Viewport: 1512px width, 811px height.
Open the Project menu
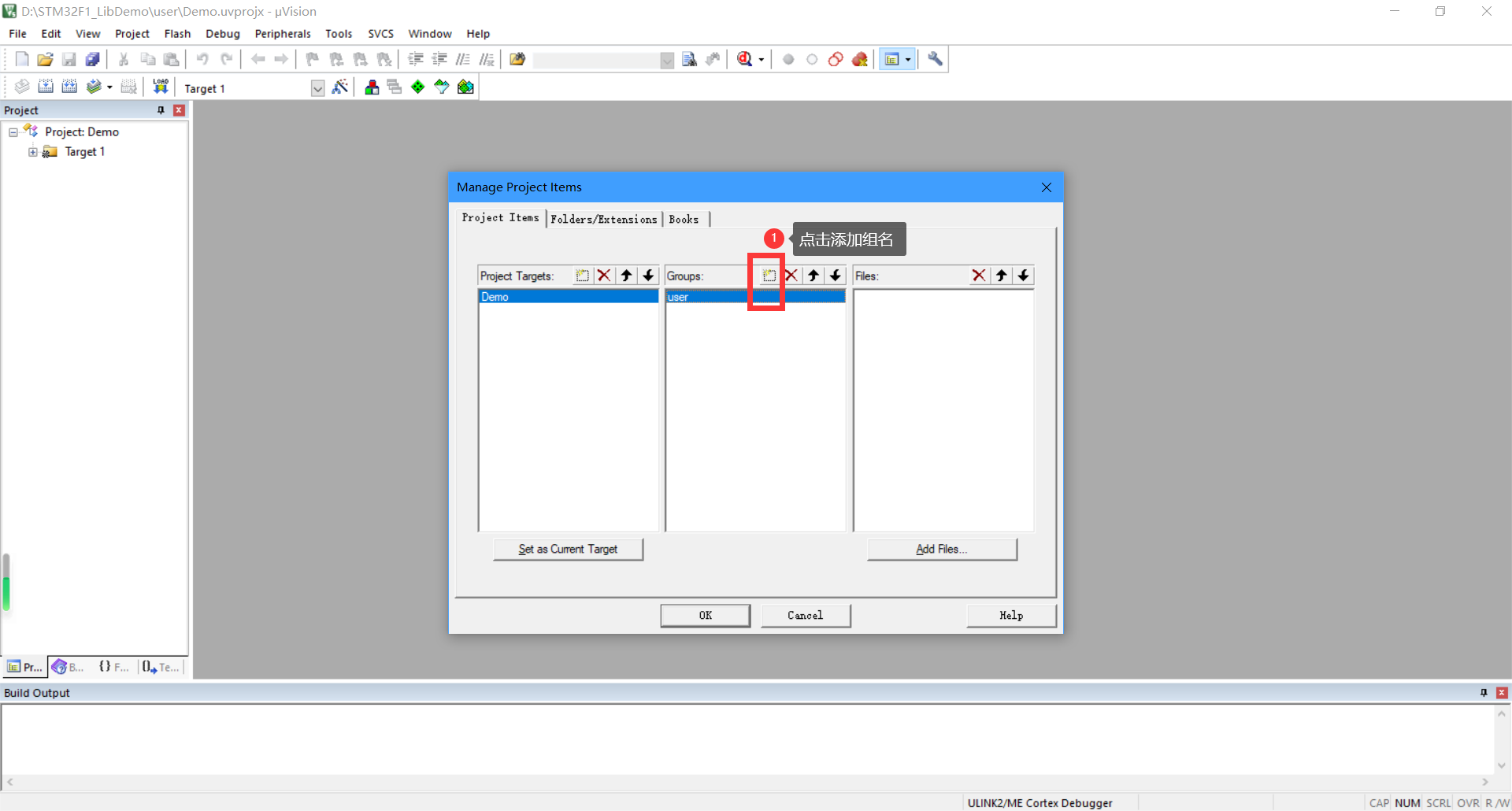pos(132,34)
